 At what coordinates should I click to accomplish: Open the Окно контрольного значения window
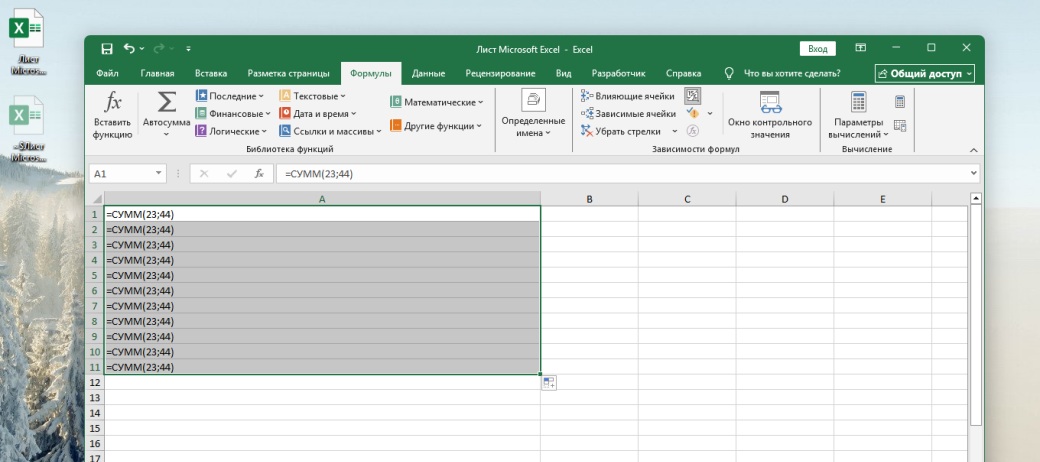click(769, 102)
